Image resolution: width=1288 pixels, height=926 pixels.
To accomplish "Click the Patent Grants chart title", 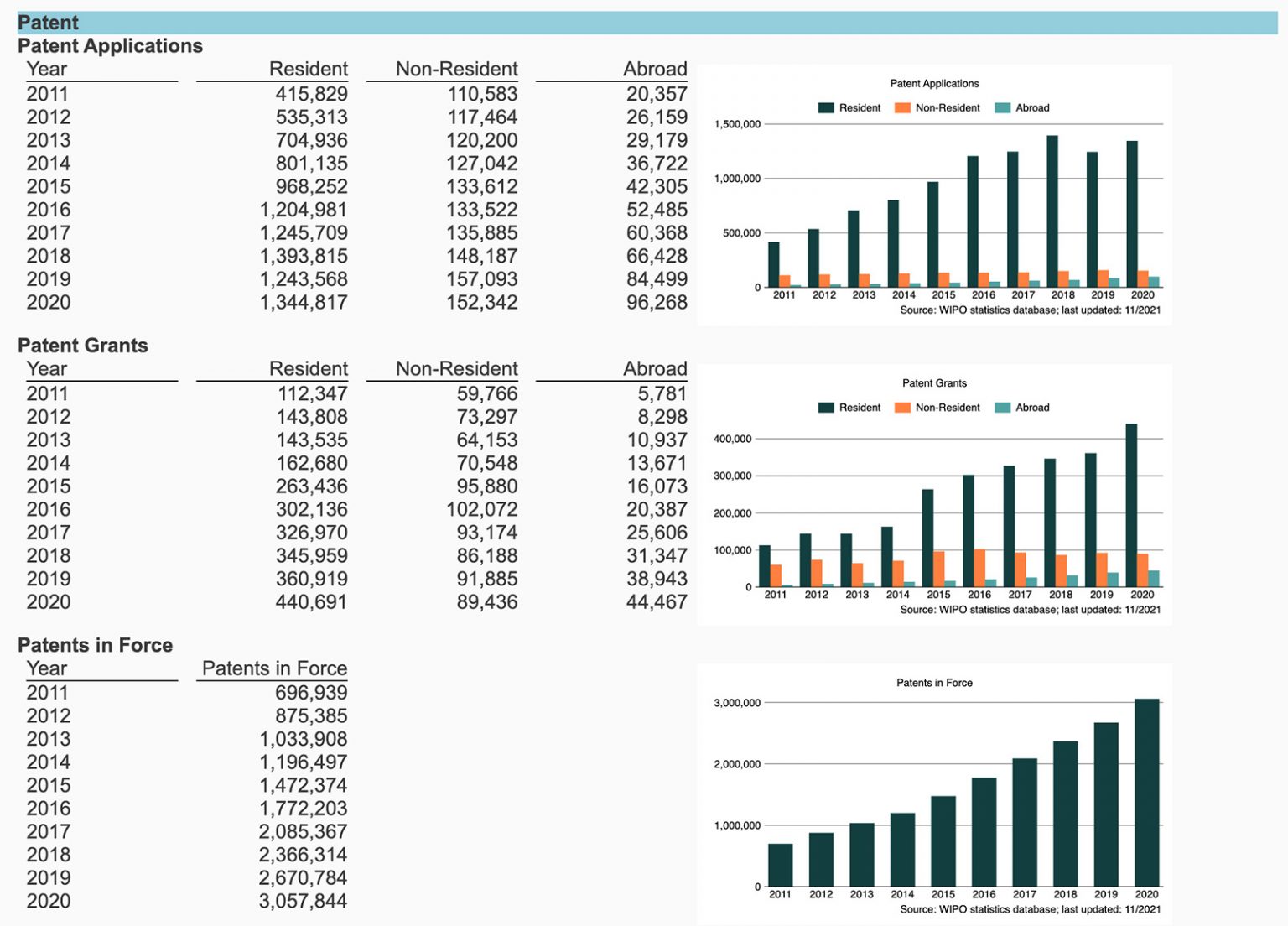I will 934,383.
